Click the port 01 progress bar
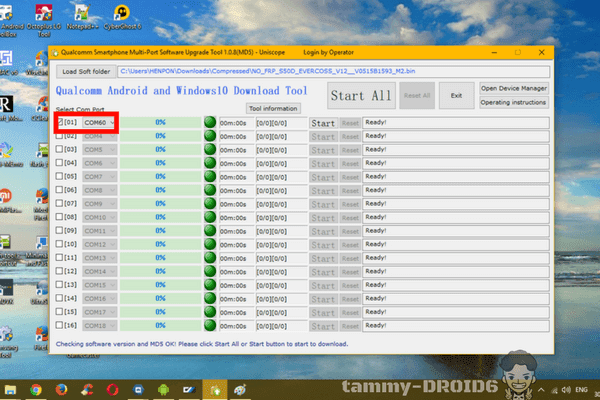The width and height of the screenshot is (600, 400). tap(161, 122)
